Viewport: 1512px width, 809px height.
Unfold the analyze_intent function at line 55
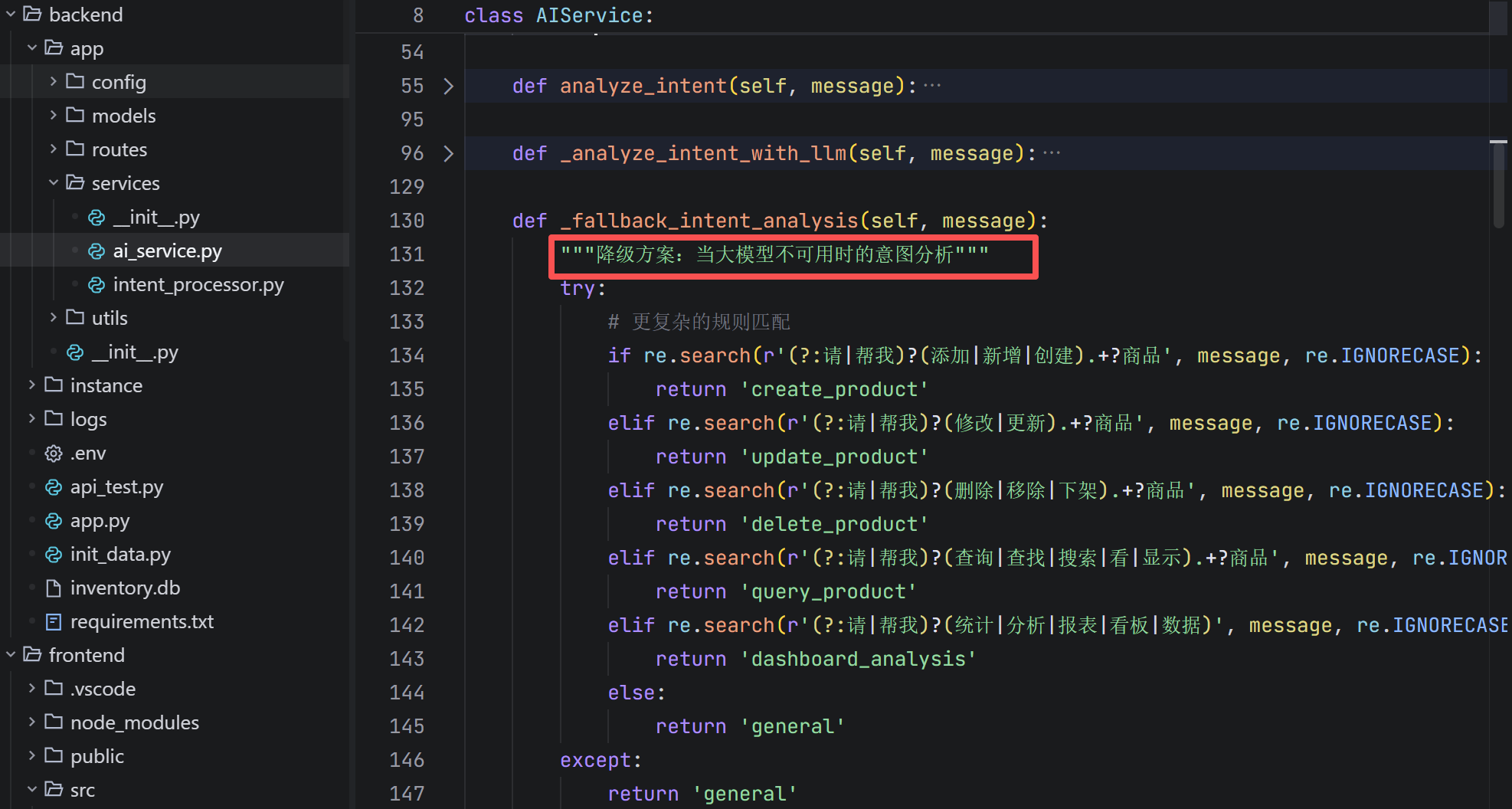(448, 86)
